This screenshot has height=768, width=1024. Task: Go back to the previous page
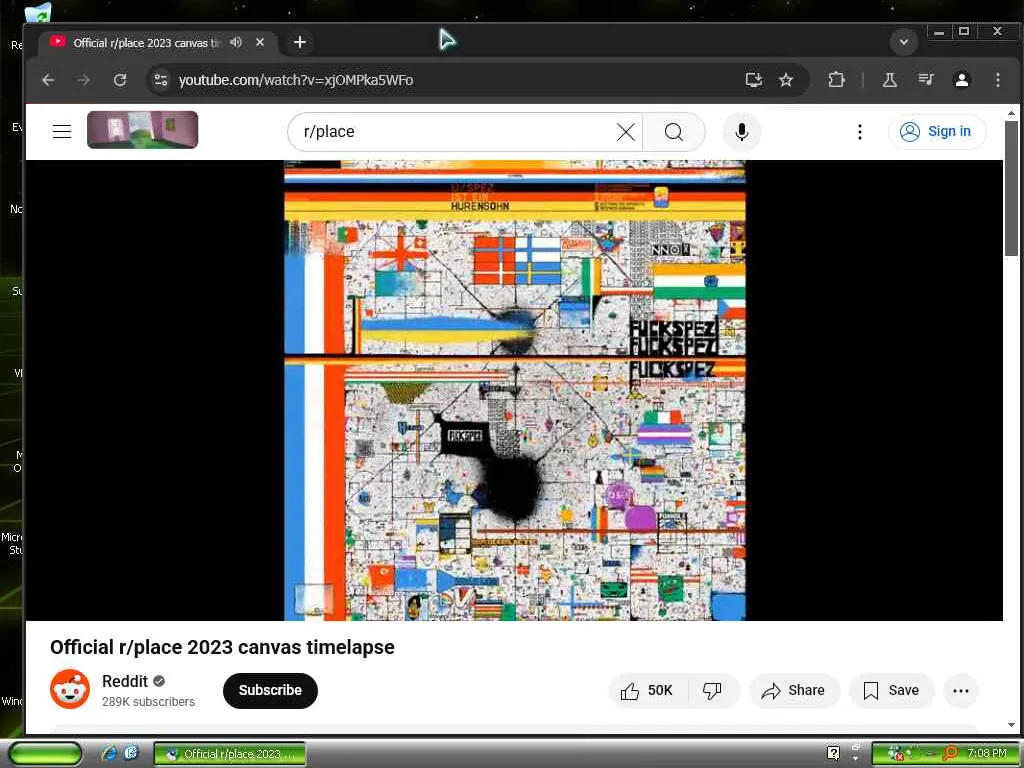click(x=48, y=80)
